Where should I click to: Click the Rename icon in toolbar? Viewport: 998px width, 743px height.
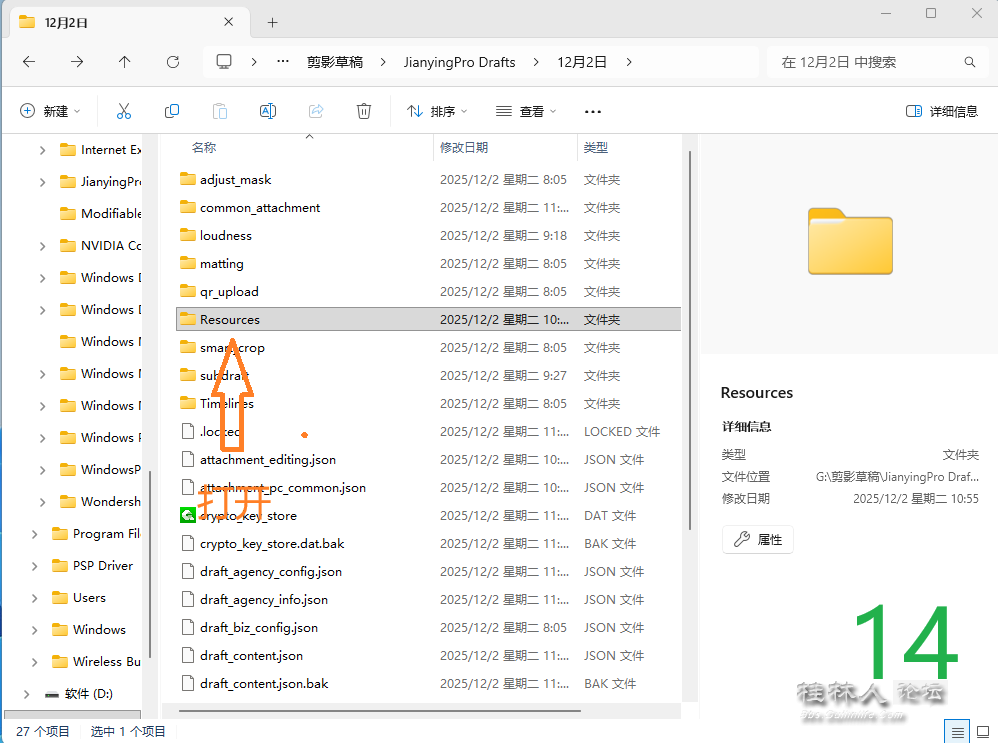point(268,111)
